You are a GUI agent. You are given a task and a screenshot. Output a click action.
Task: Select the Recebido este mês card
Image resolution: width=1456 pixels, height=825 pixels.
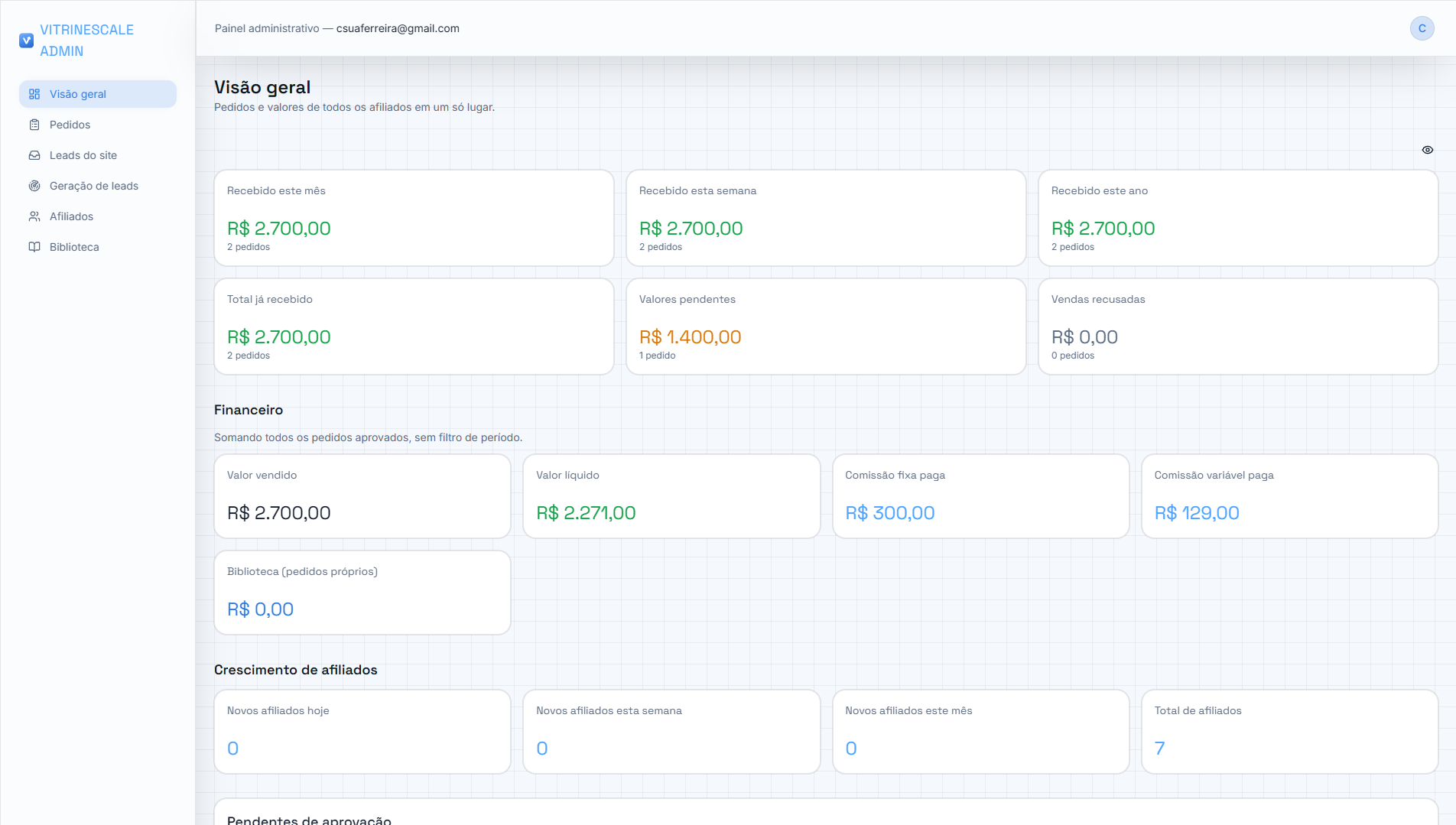(x=414, y=218)
